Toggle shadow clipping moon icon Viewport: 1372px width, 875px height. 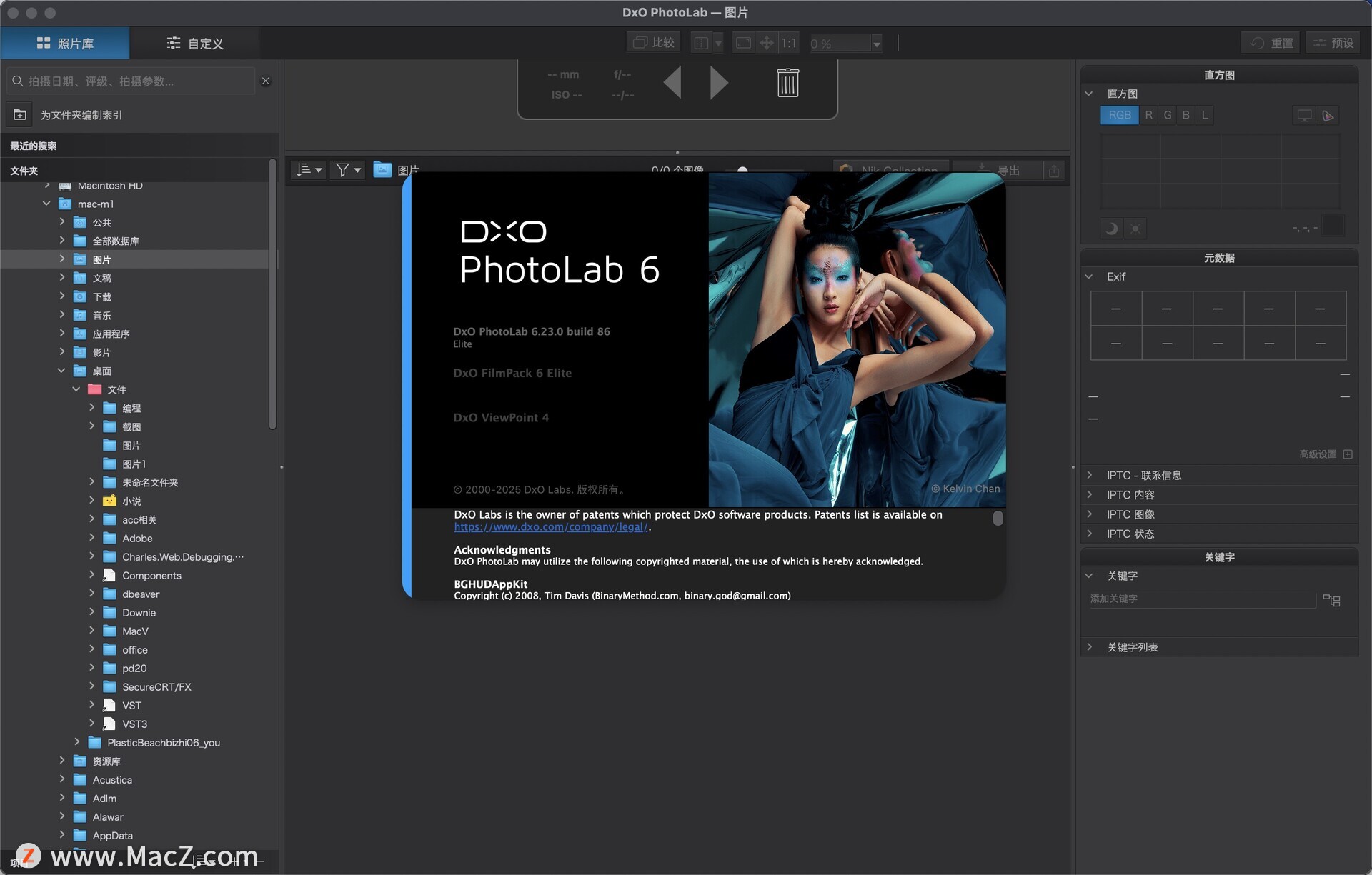coord(1111,229)
